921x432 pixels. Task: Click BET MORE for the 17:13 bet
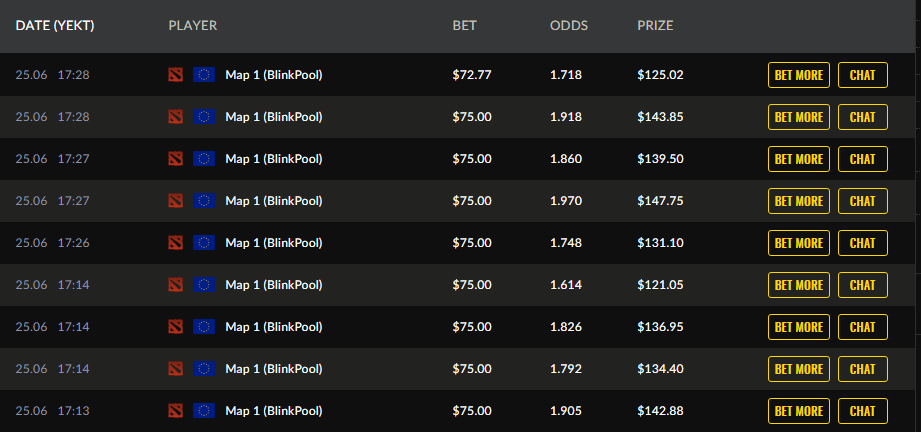point(799,411)
